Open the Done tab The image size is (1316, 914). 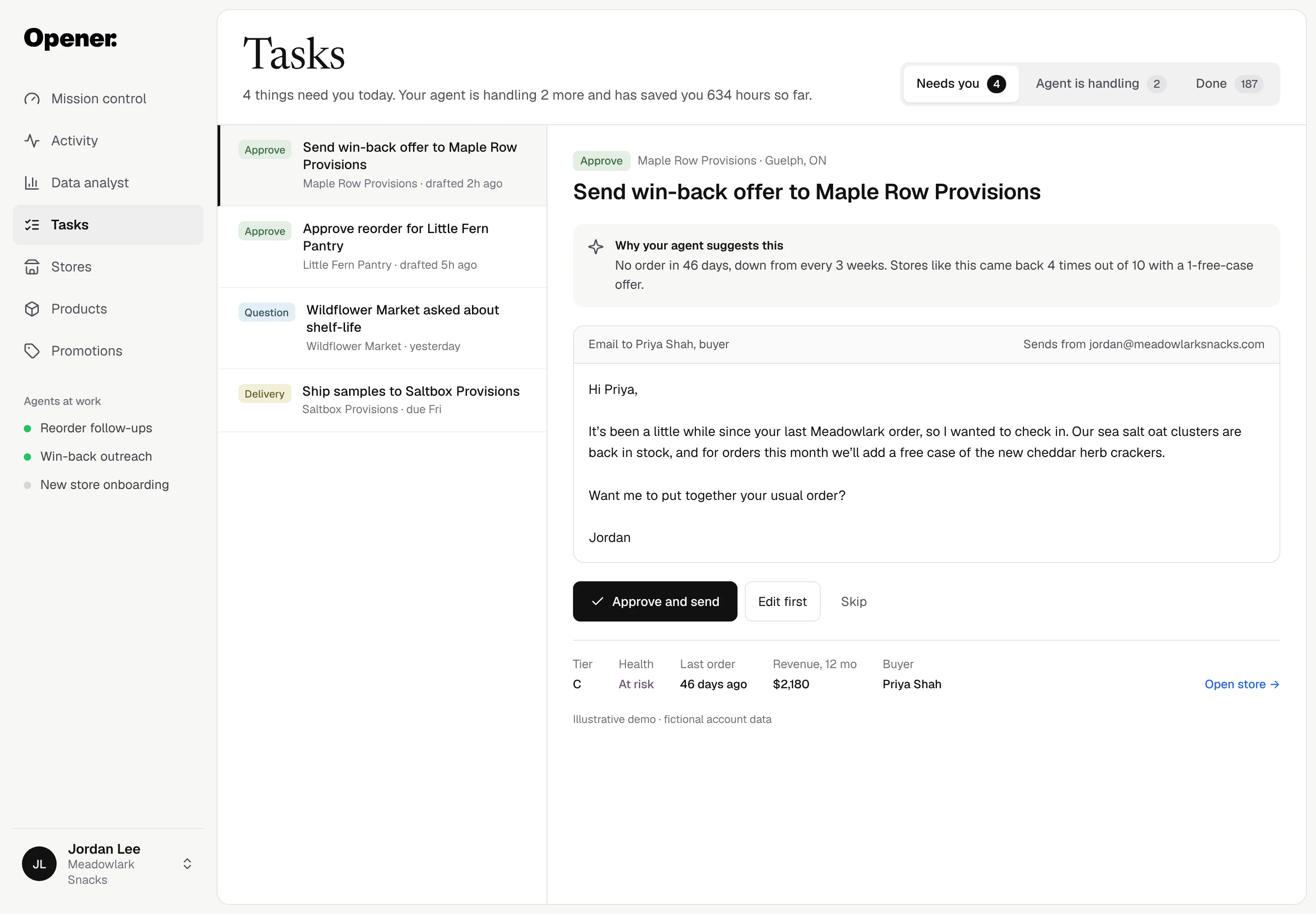(1229, 84)
